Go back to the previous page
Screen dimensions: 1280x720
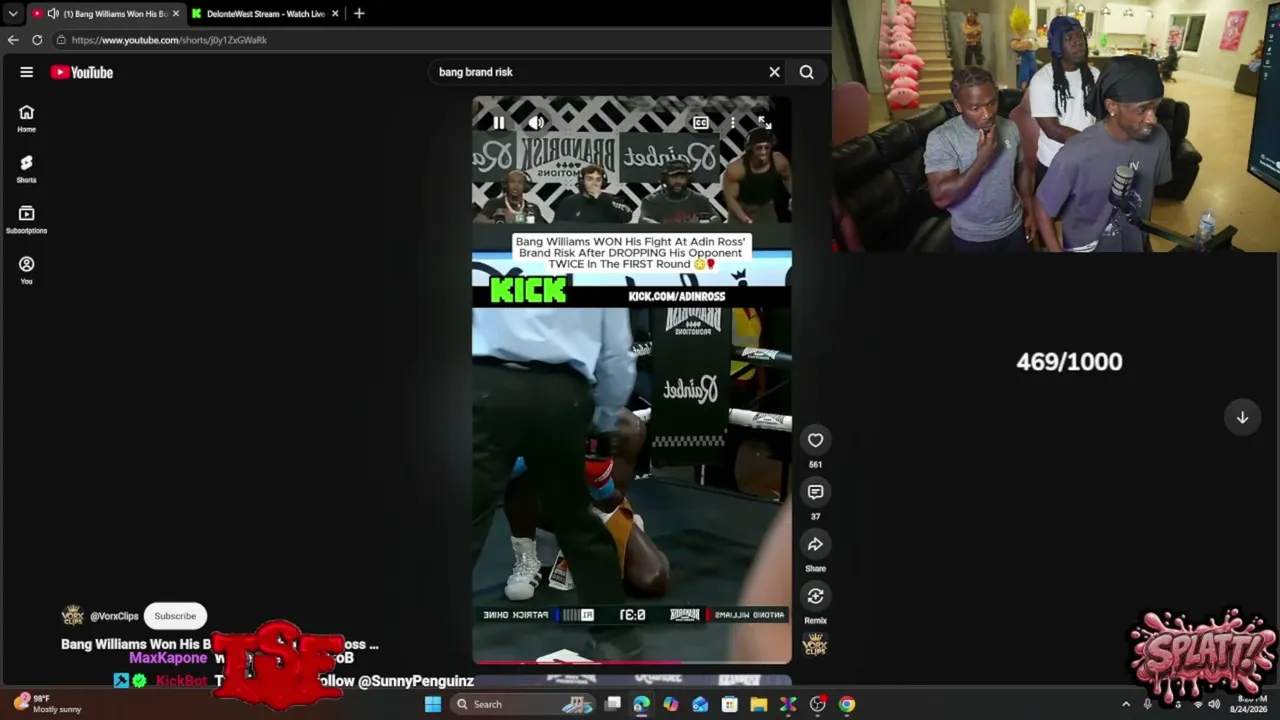click(x=13, y=40)
